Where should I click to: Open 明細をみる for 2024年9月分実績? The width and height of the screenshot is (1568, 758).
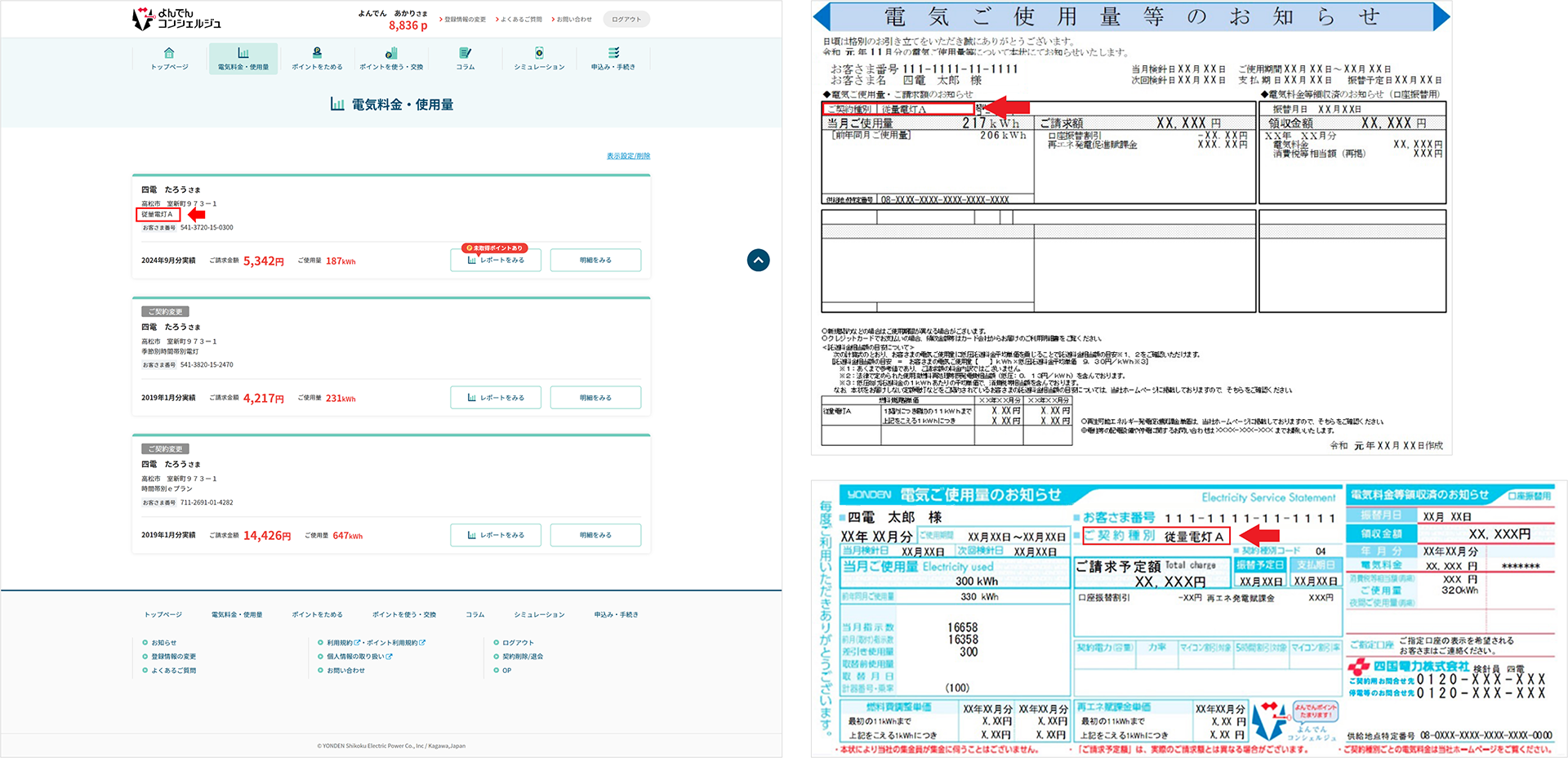coord(595,261)
